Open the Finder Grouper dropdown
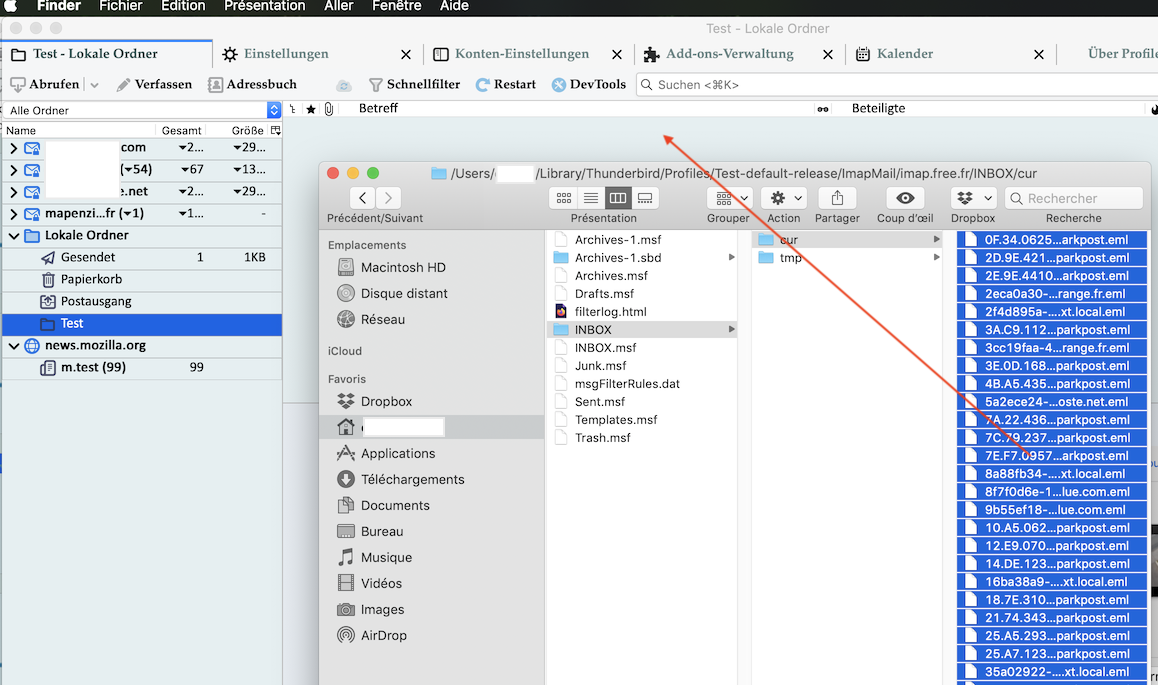1158x685 pixels. [729, 198]
